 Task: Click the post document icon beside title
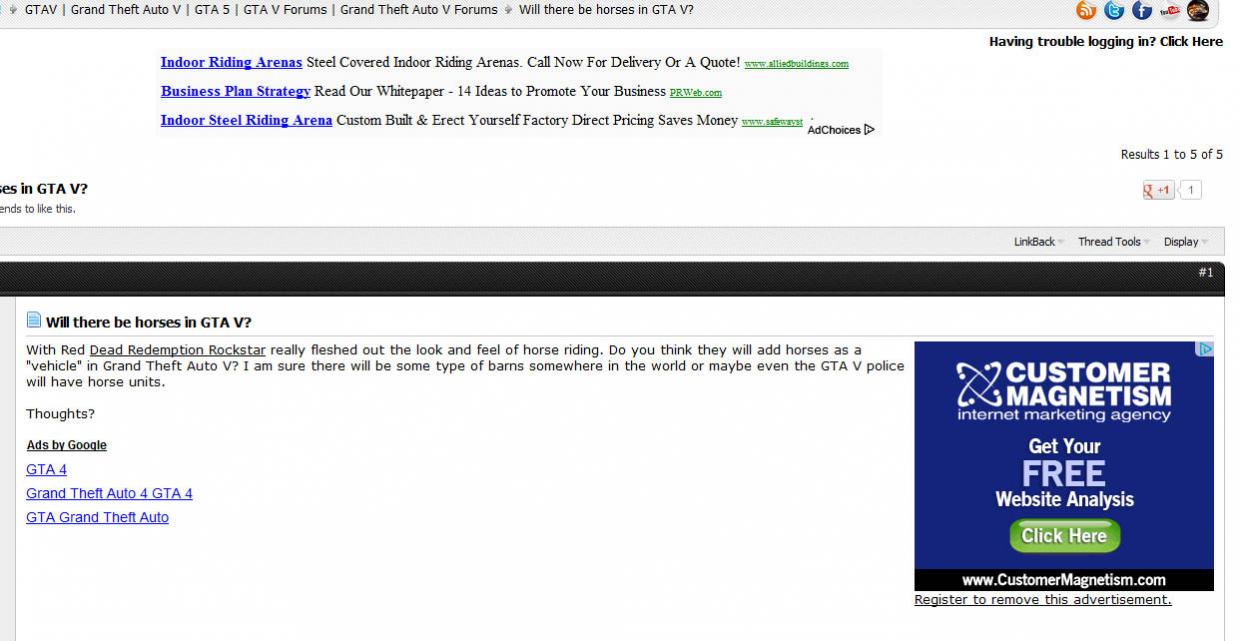pos(34,321)
